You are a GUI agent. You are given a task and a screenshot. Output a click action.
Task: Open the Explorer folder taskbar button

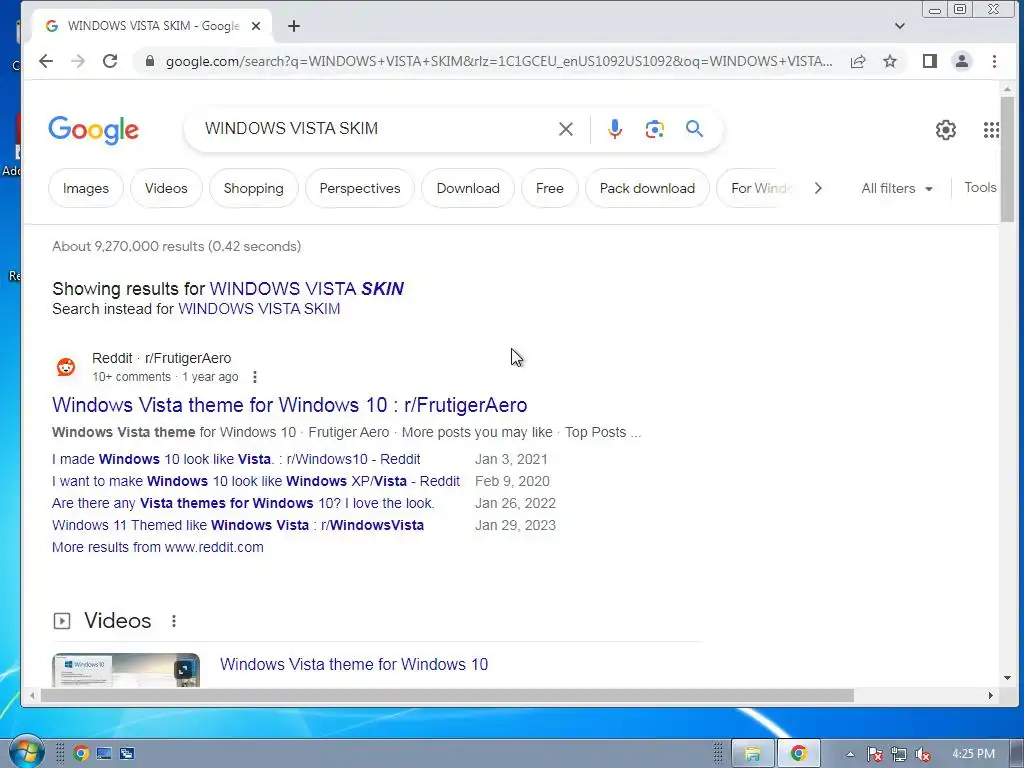click(x=752, y=754)
